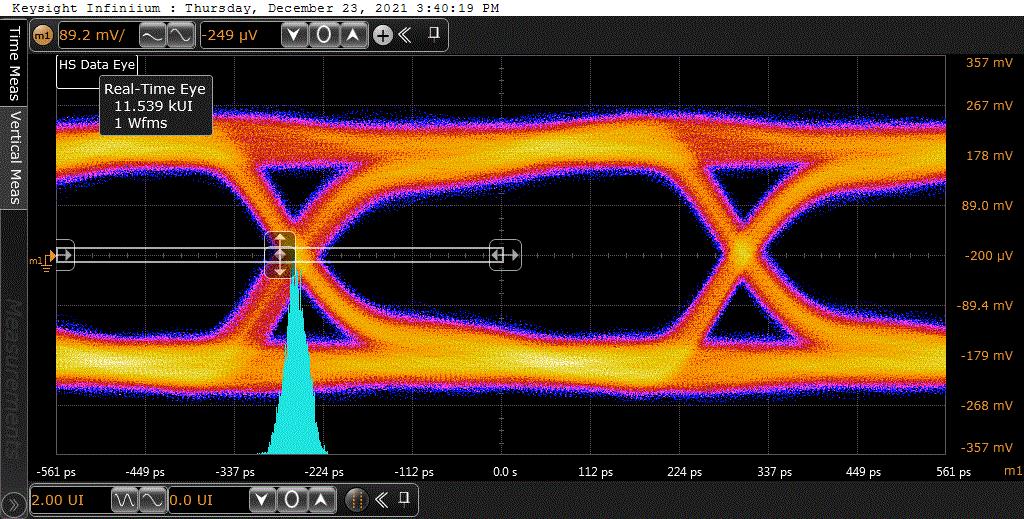
Task: Click the m1 channel badge in vertical toolbar
Action: tap(42, 36)
